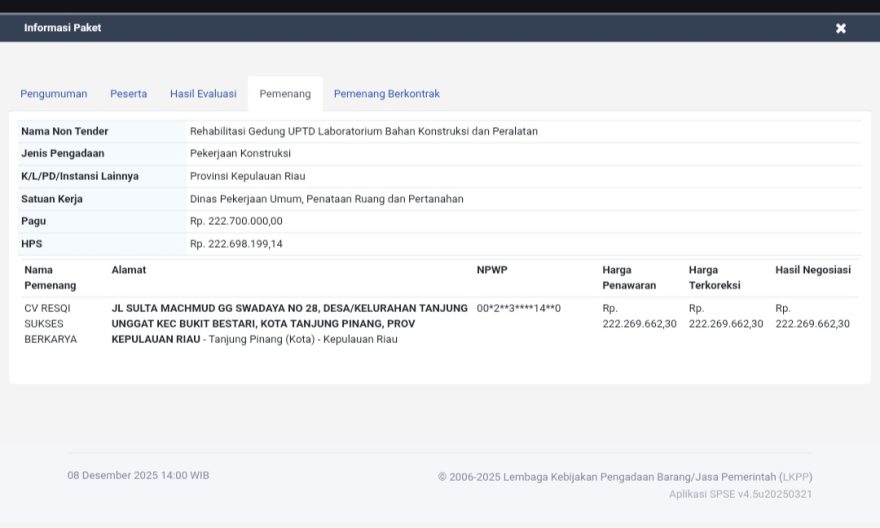Click the winner's address starting JL SULTA MACHMUD

[289, 323]
